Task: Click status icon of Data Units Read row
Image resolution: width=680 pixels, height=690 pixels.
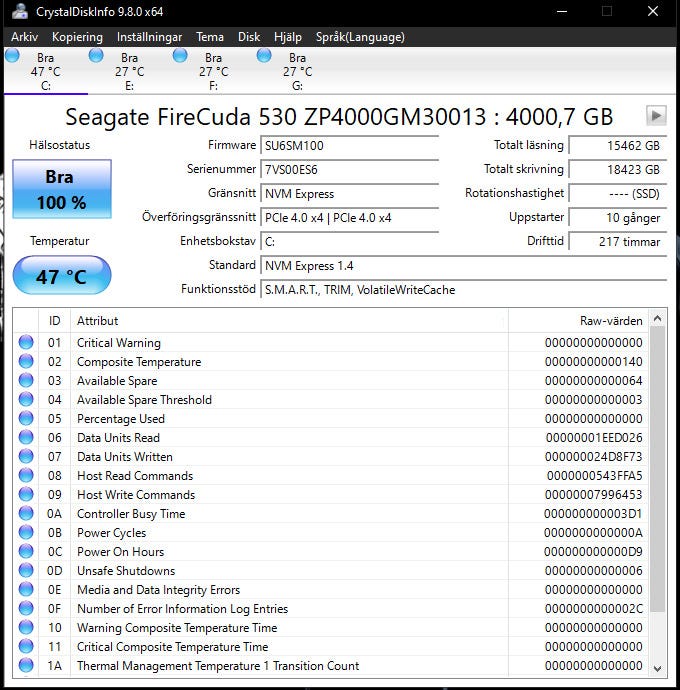Action: pyautogui.click(x=26, y=437)
